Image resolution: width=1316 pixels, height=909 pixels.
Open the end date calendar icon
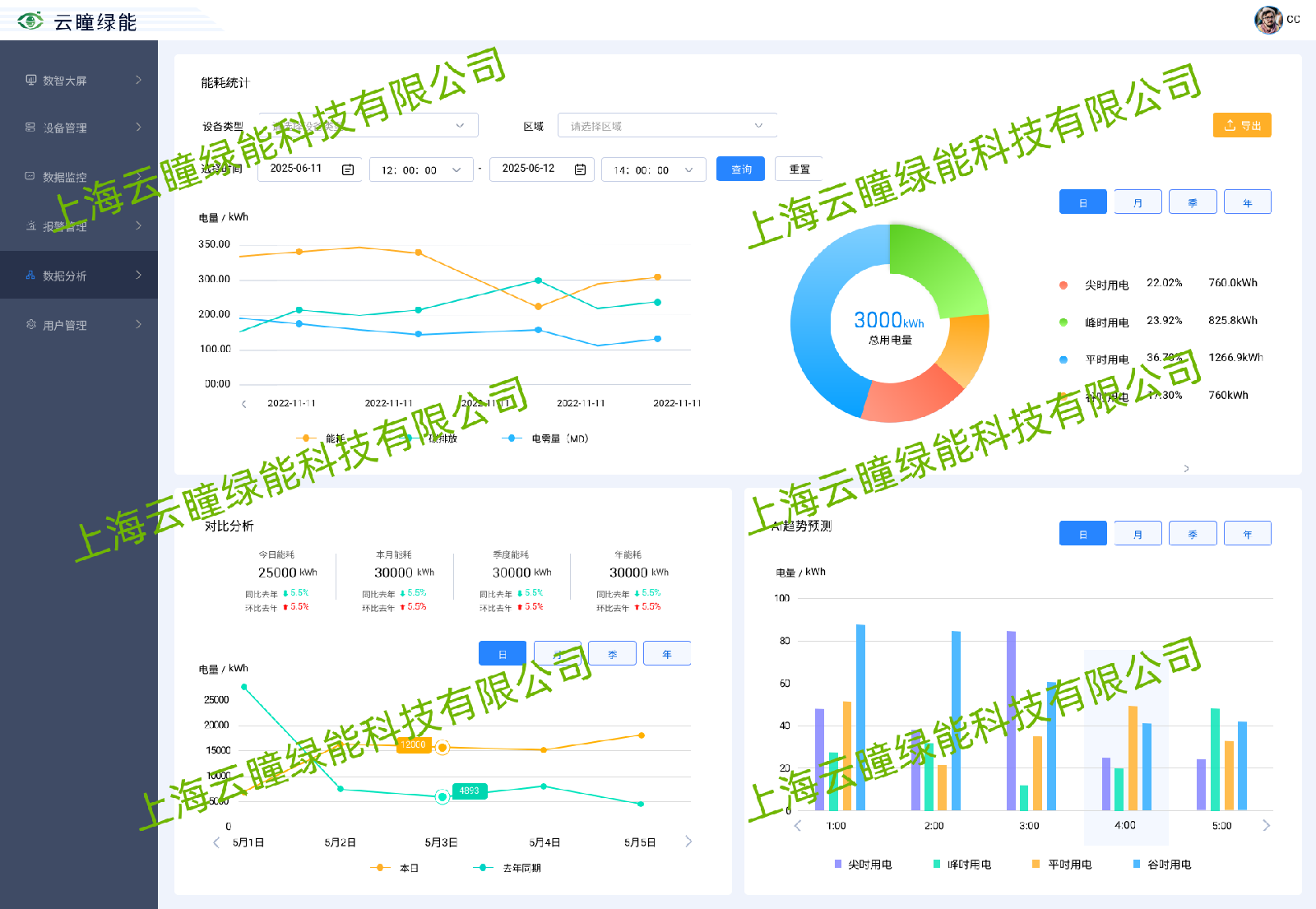click(x=580, y=169)
